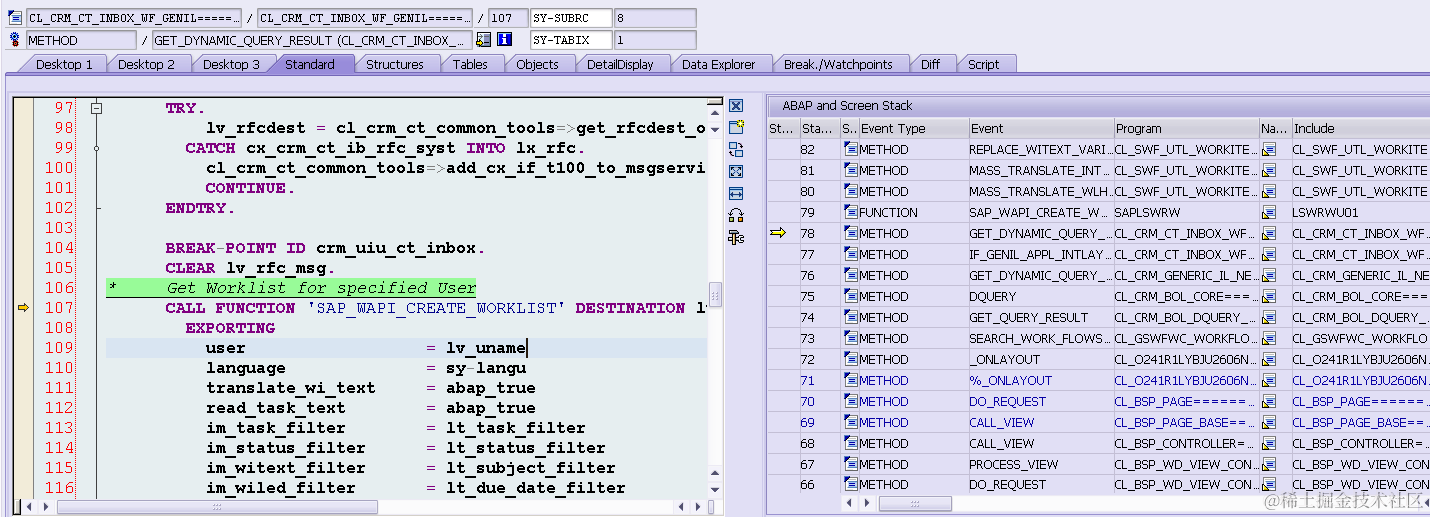Click the Event column header
The width and height of the screenshot is (1430, 517).
coord(1041,128)
